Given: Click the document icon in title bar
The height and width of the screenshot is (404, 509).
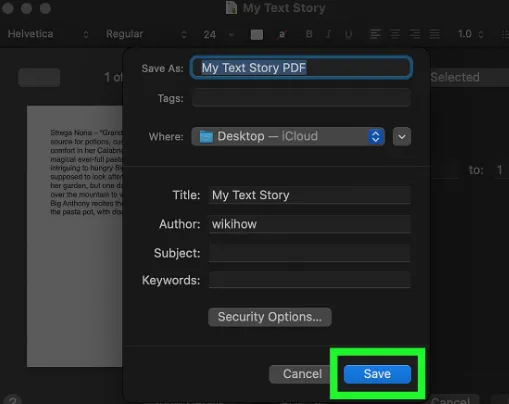Looking at the screenshot, I should [231, 8].
